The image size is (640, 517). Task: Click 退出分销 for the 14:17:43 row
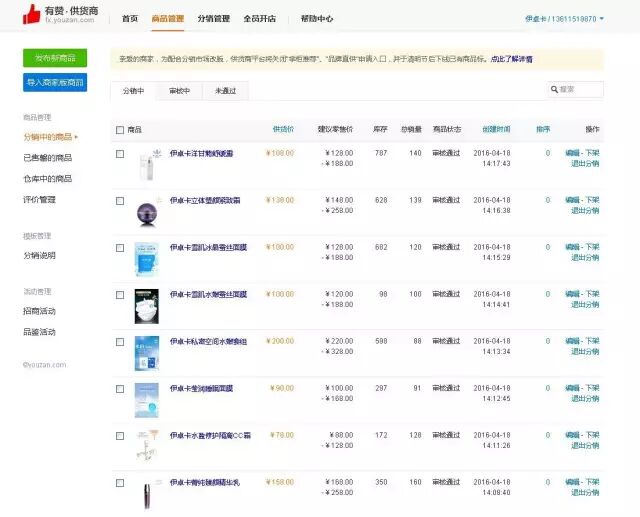(585, 164)
